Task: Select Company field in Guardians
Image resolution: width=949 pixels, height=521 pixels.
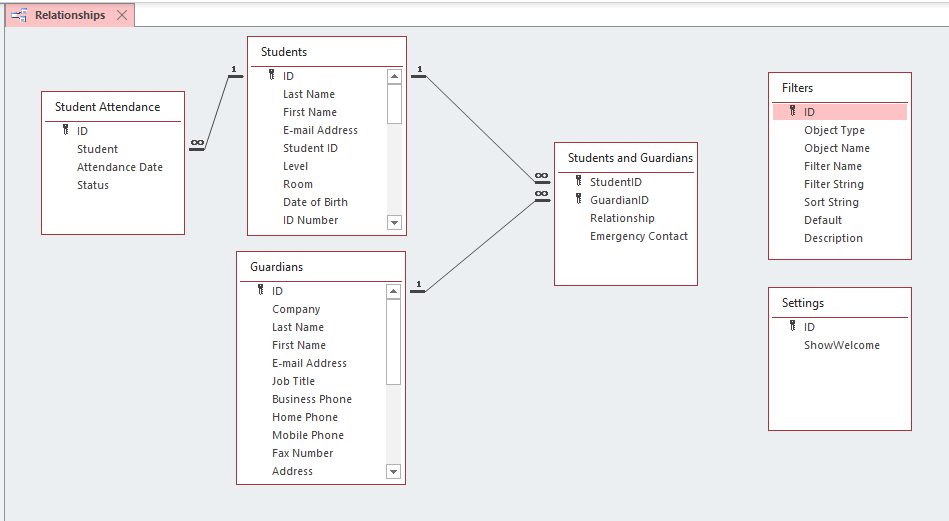Action: coord(296,309)
